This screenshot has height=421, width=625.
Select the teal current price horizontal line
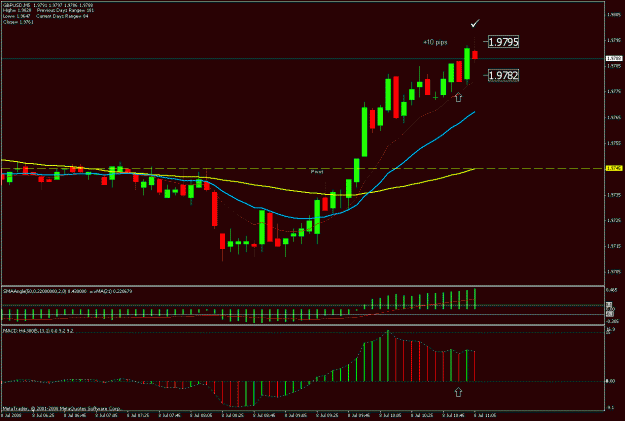(303, 59)
